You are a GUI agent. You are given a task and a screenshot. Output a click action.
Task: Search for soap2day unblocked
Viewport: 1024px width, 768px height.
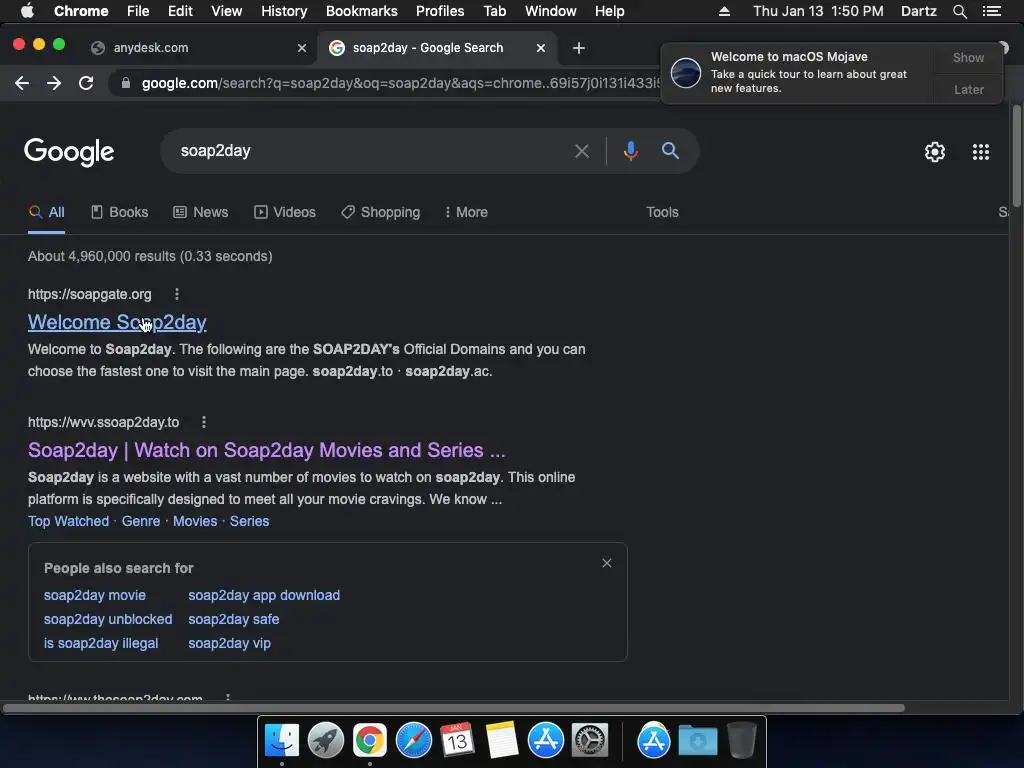(x=108, y=619)
